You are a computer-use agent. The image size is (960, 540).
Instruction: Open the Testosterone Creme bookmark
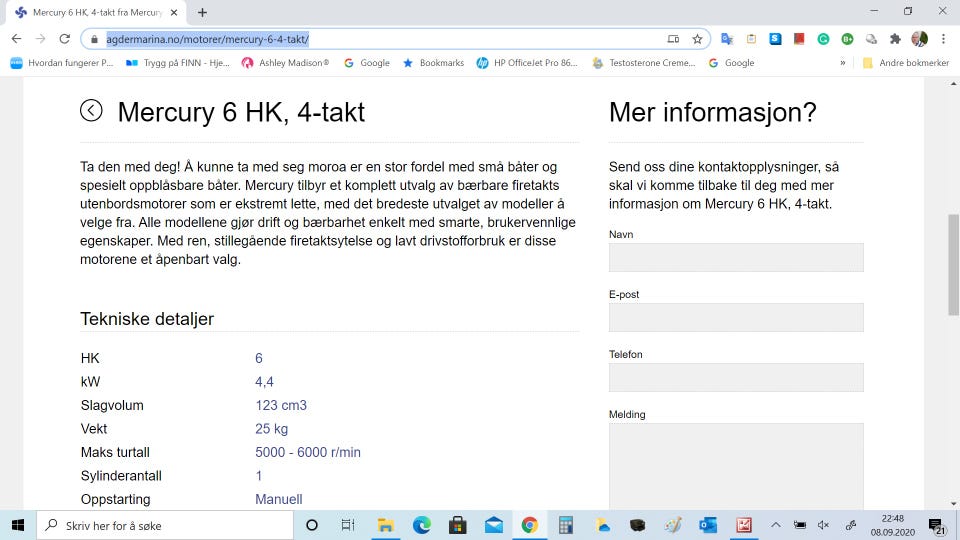coord(643,62)
